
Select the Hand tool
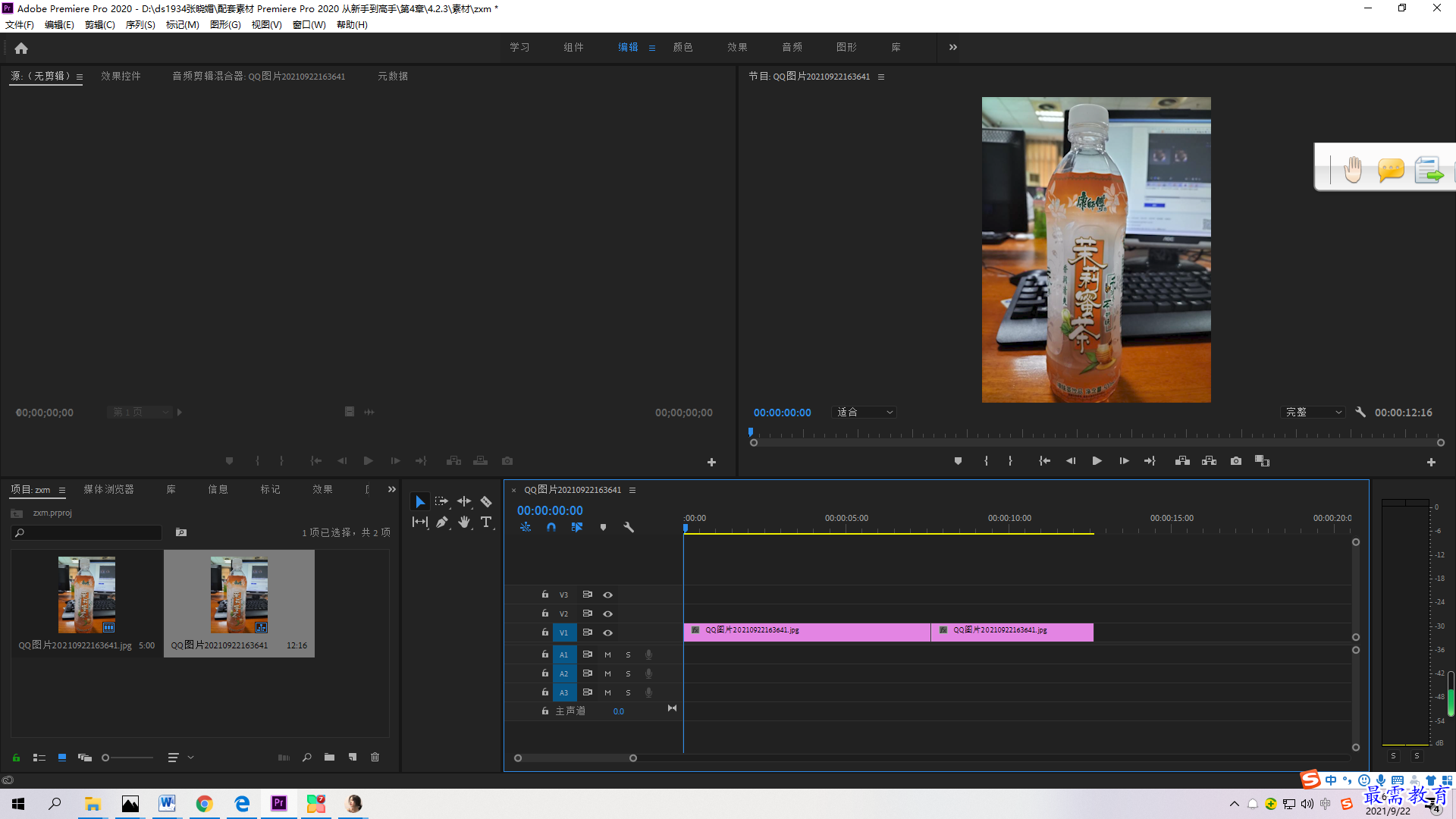(464, 522)
